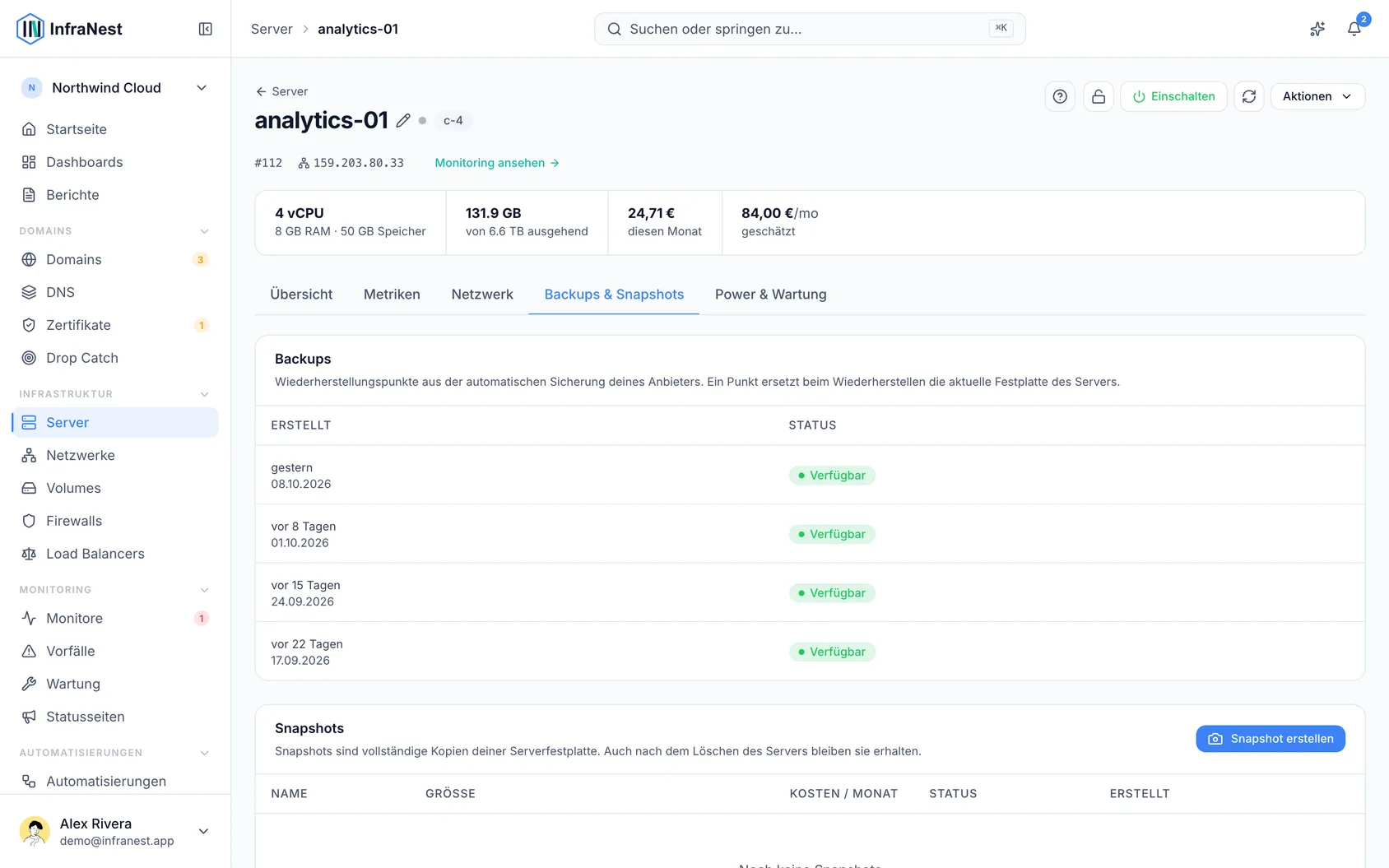Open Firewalls in sidebar
The height and width of the screenshot is (868, 1389).
tap(115, 521)
